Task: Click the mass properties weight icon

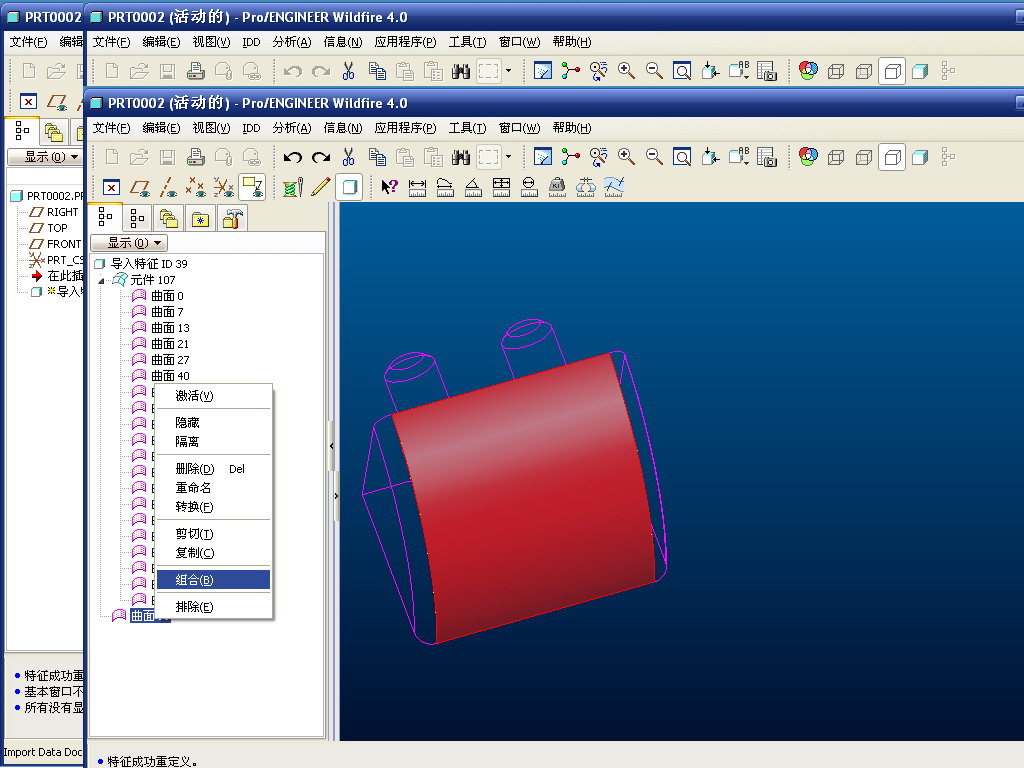Action: click(x=557, y=188)
